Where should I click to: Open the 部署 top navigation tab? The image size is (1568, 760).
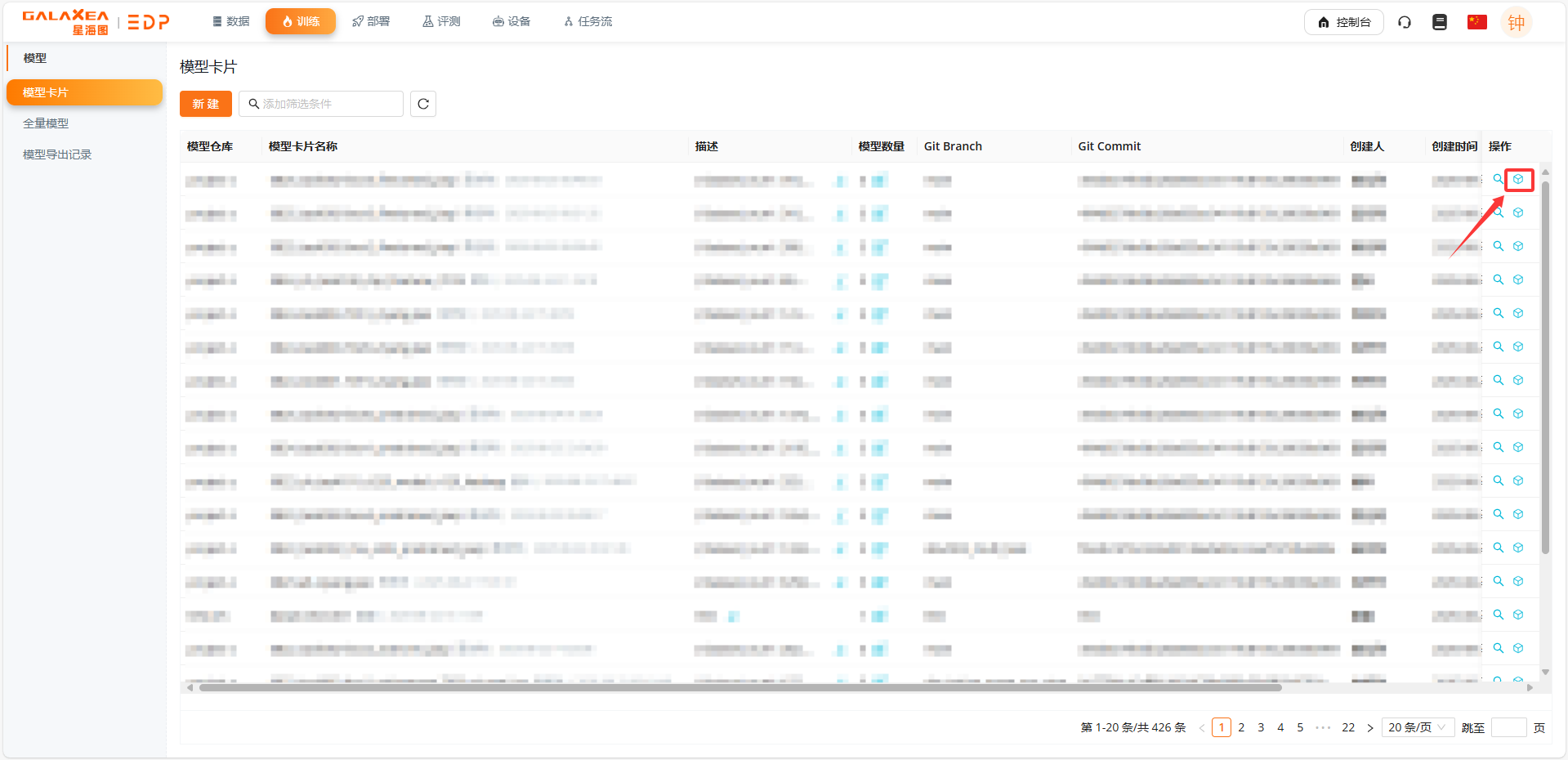tap(371, 21)
